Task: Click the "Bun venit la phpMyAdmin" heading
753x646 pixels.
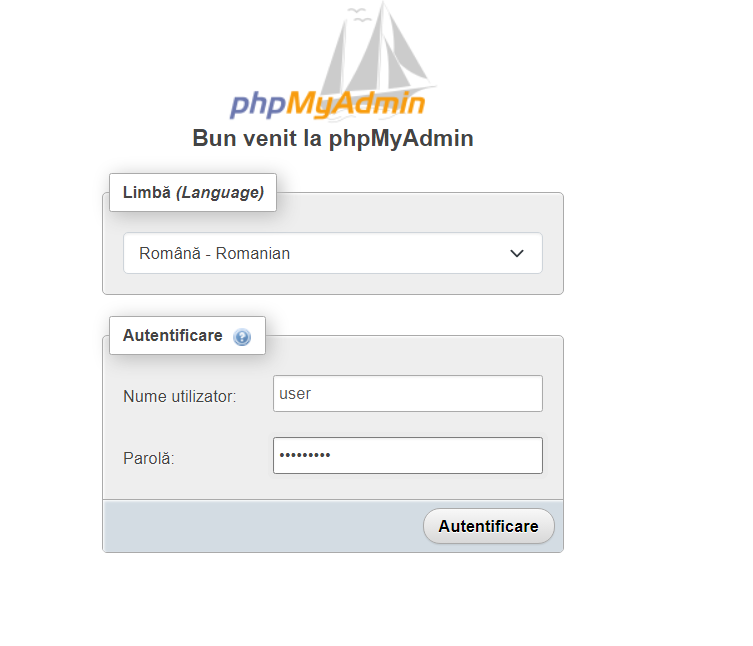Action: point(332,138)
